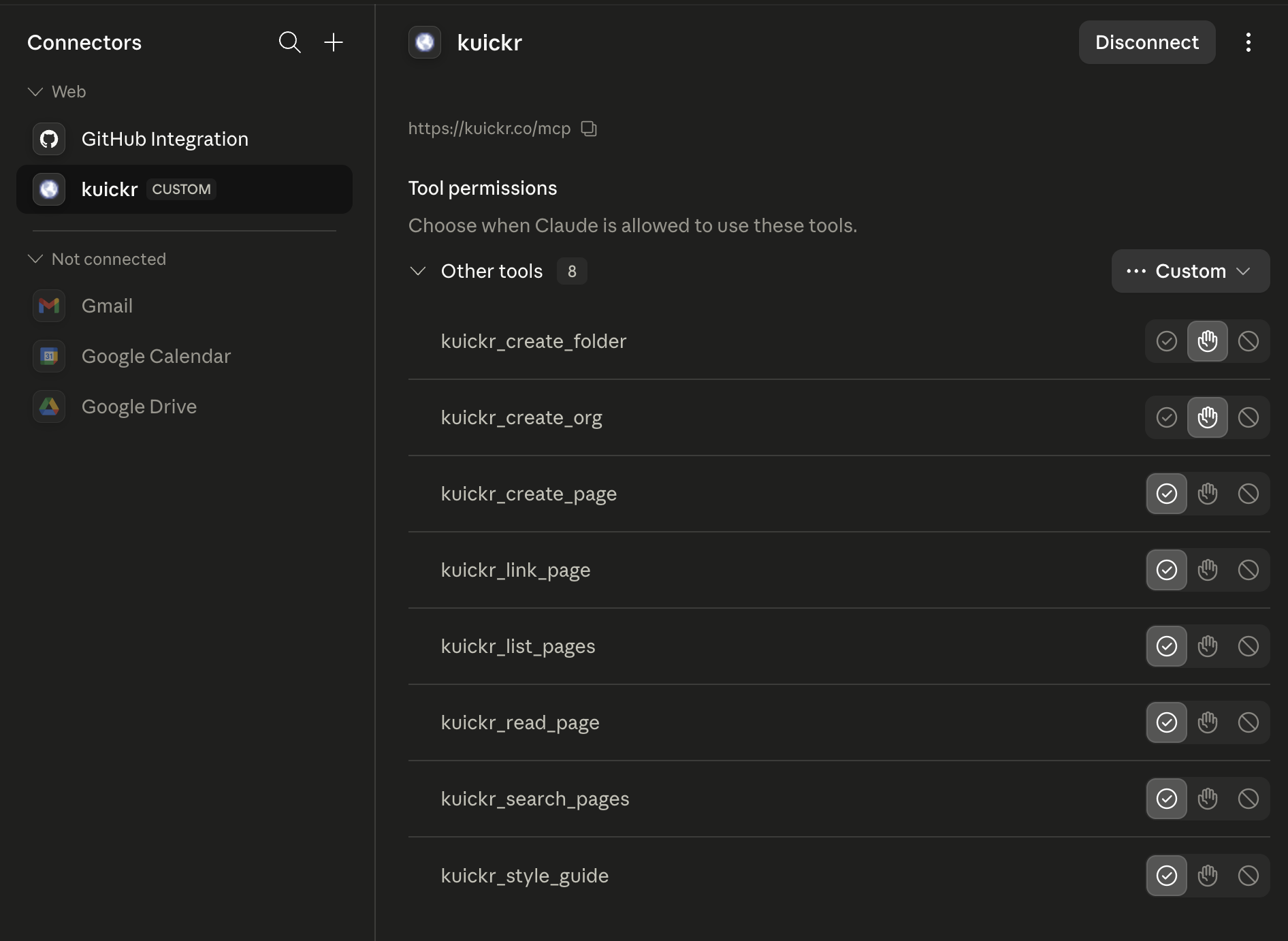
Task: Block the kuickr_search_pages tool
Action: [x=1249, y=799]
